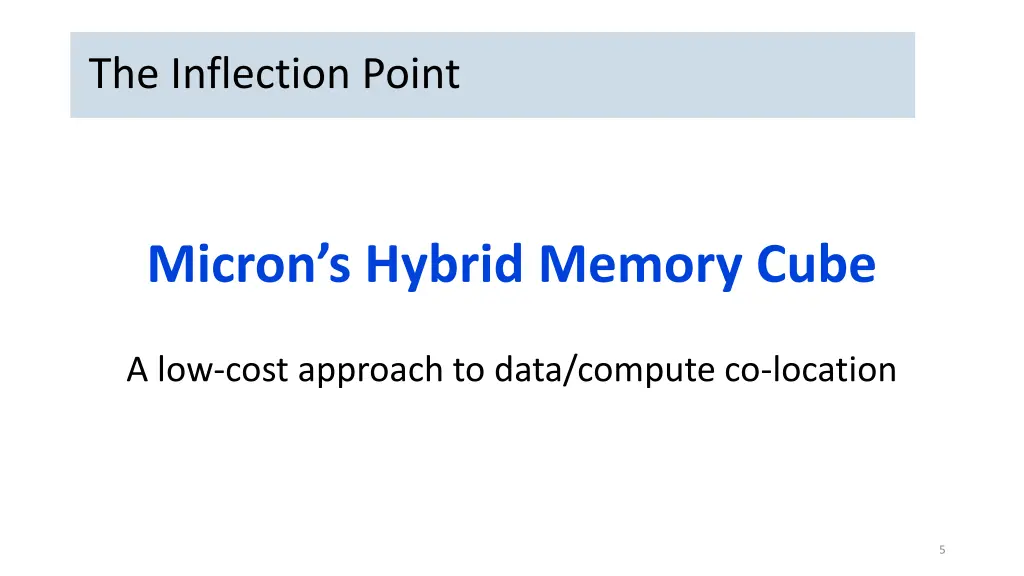The image size is (1024, 576).
Task: Click the blue word "Hybrid"
Action: (x=444, y=265)
